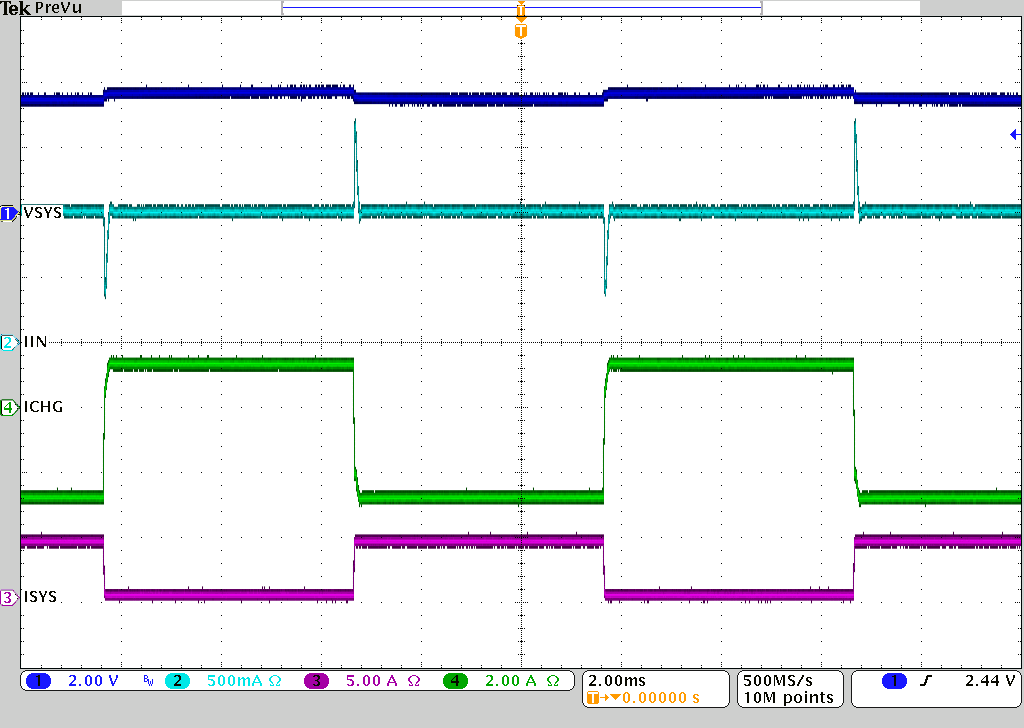Toggle the BW bandwidth limit indicator on Channel 2
Screen dimensions: 1024x728
(146, 680)
